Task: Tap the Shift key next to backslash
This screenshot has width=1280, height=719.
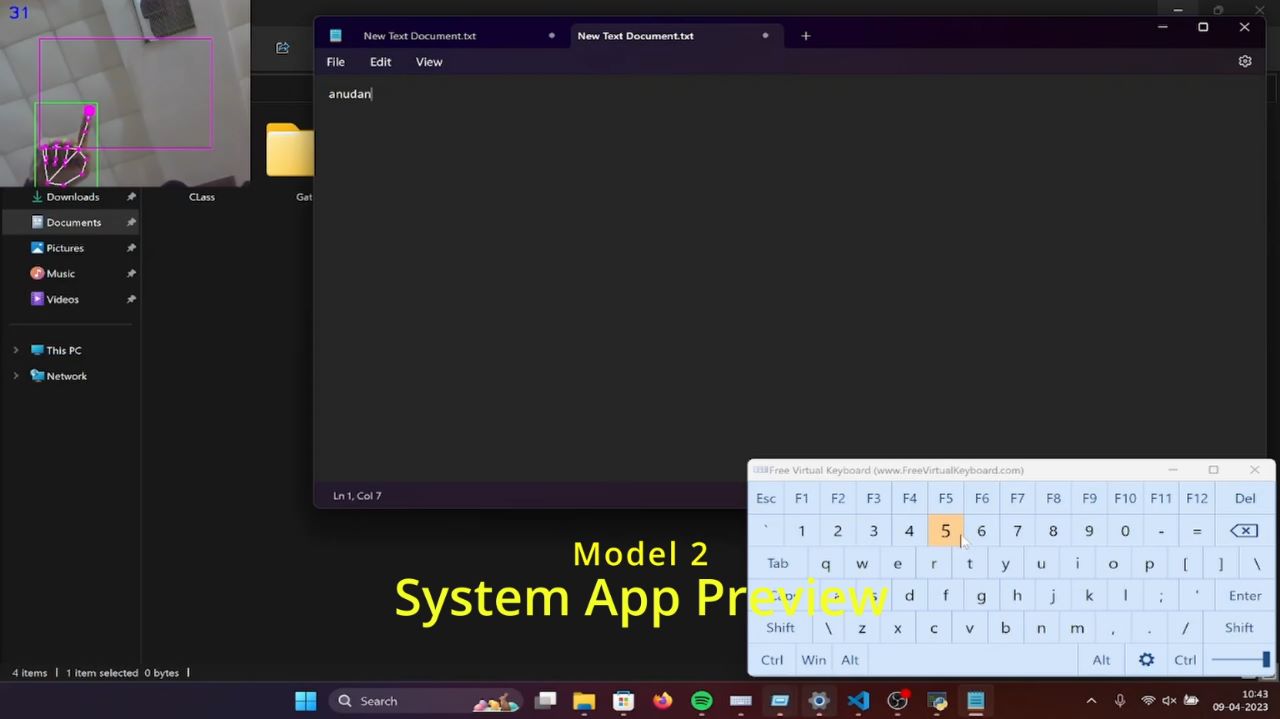Action: [x=780, y=628]
